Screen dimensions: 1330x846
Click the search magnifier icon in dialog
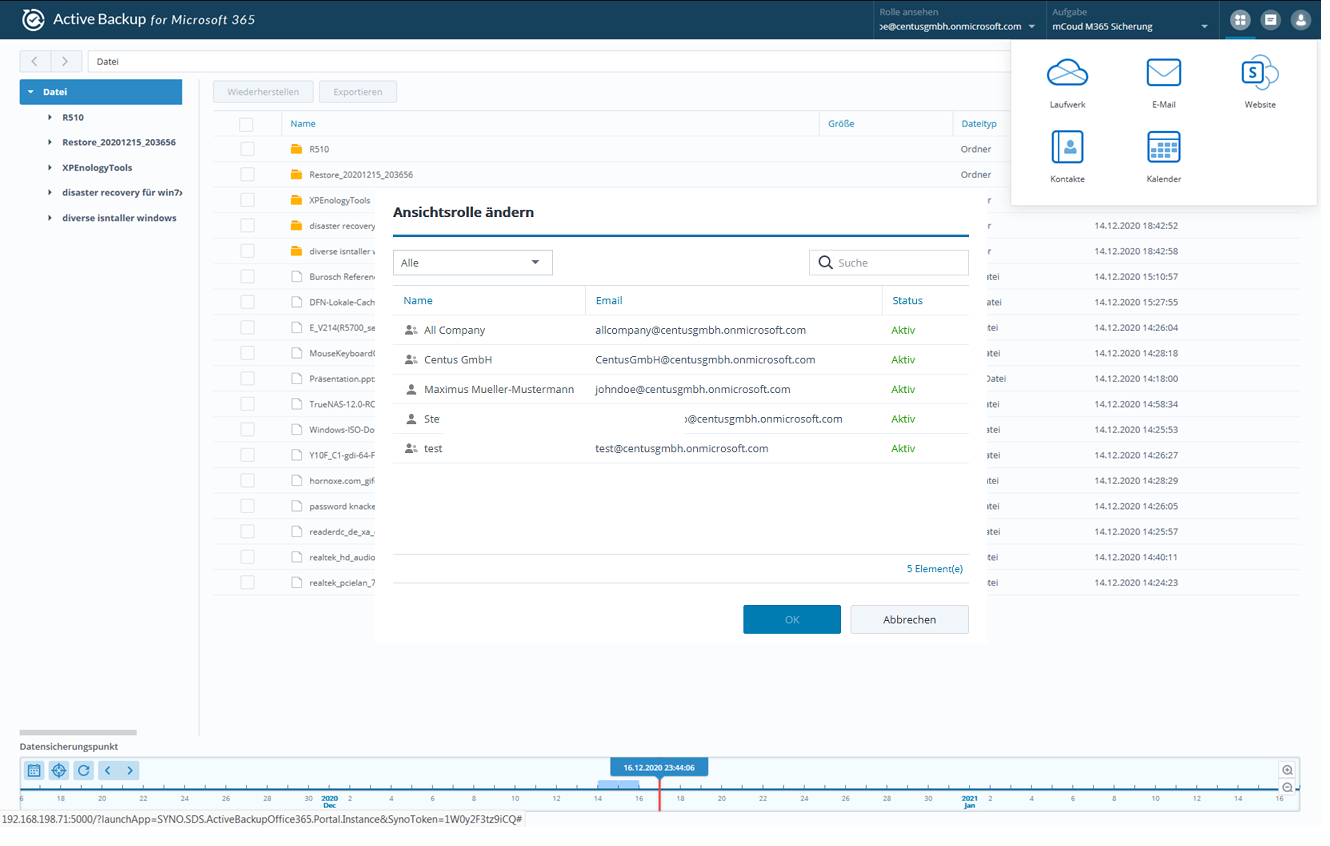(x=825, y=263)
